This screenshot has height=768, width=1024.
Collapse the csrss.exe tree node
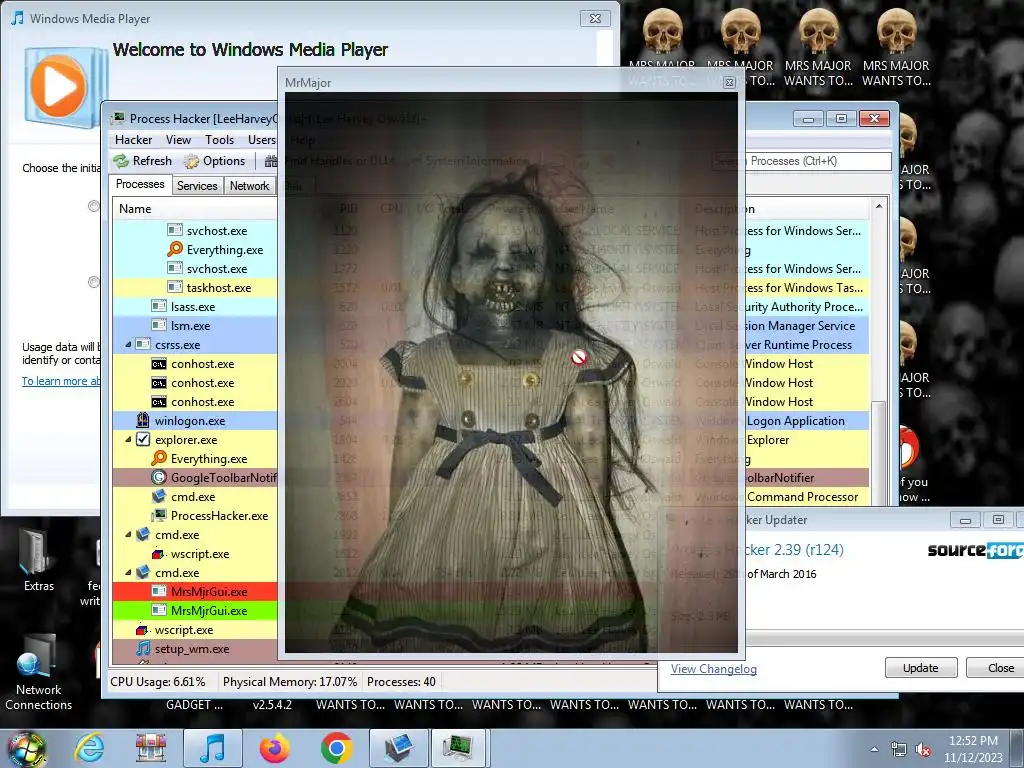[x=128, y=344]
